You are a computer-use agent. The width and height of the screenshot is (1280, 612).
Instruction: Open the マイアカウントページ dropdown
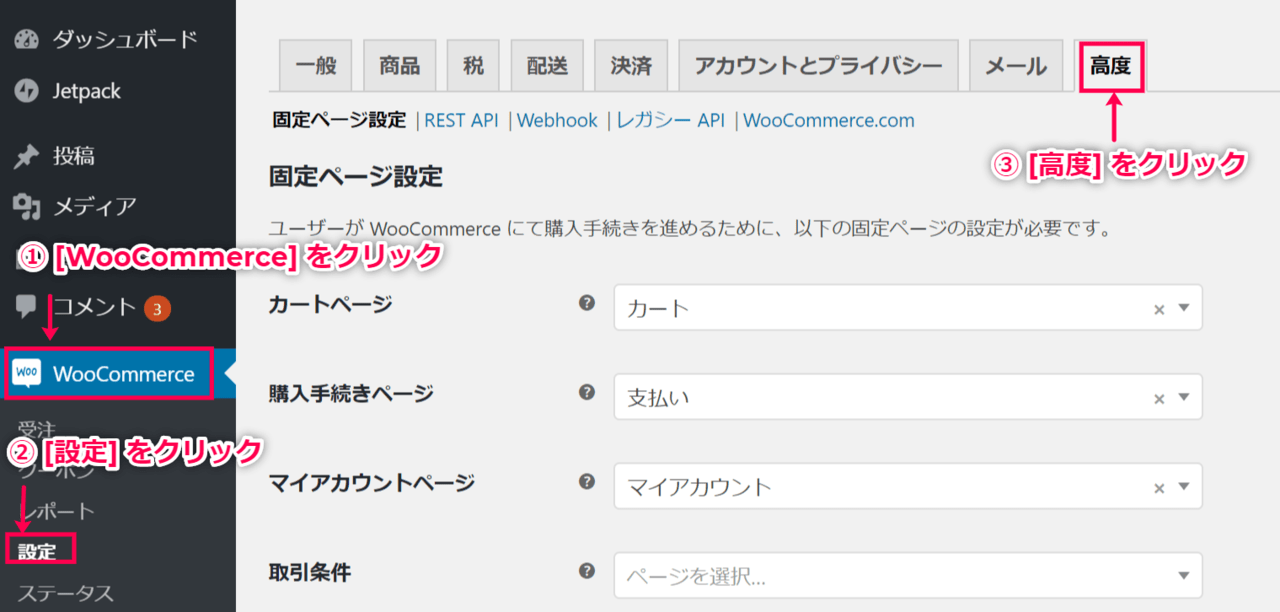(908, 486)
